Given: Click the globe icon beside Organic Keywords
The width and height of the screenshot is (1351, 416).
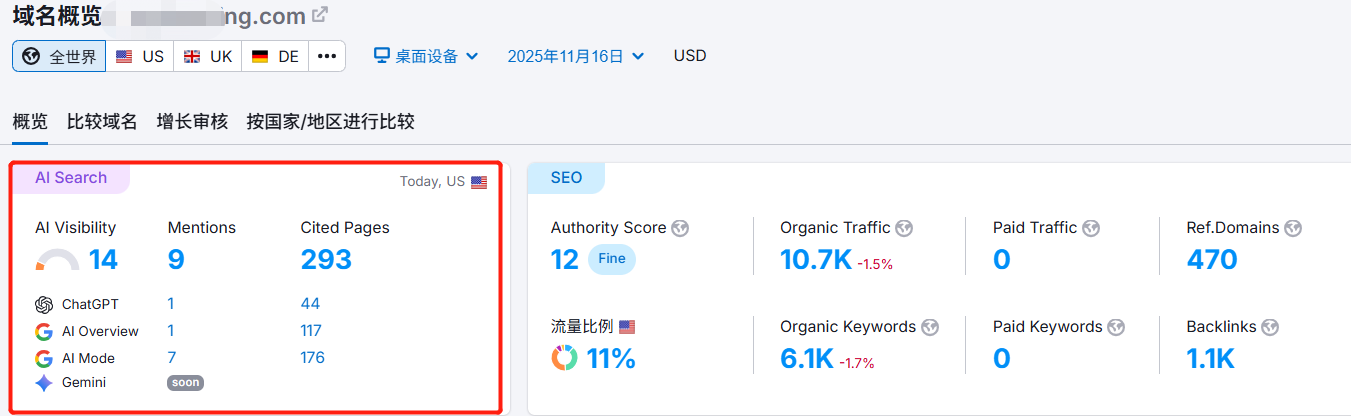Looking at the screenshot, I should point(930,327).
